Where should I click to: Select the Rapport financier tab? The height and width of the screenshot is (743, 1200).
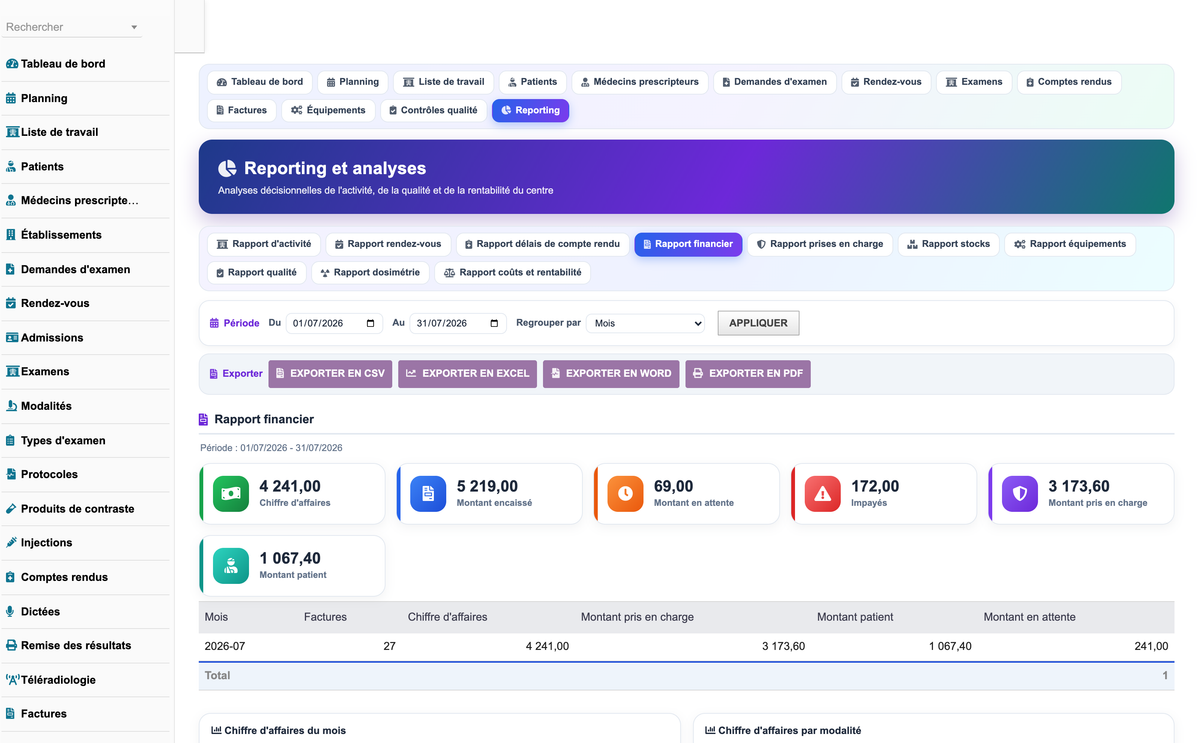tap(688, 244)
